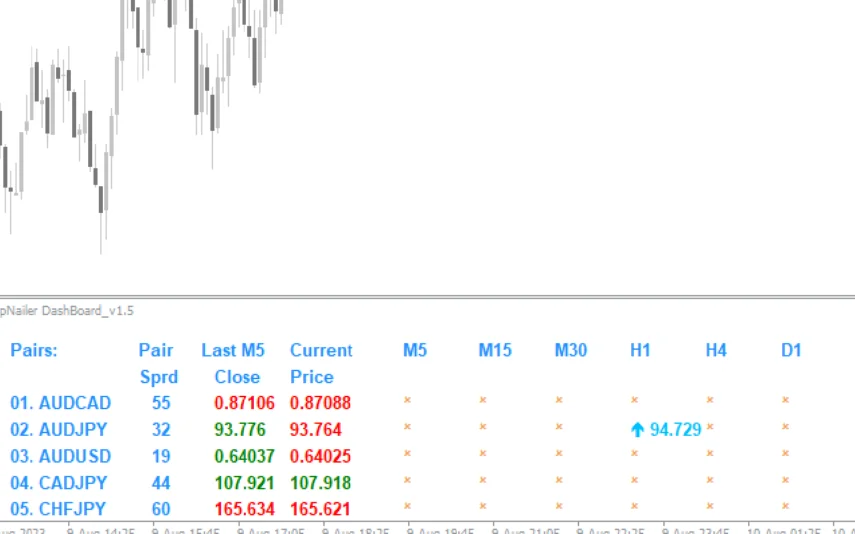Click the Pairs: header label

tap(34, 350)
